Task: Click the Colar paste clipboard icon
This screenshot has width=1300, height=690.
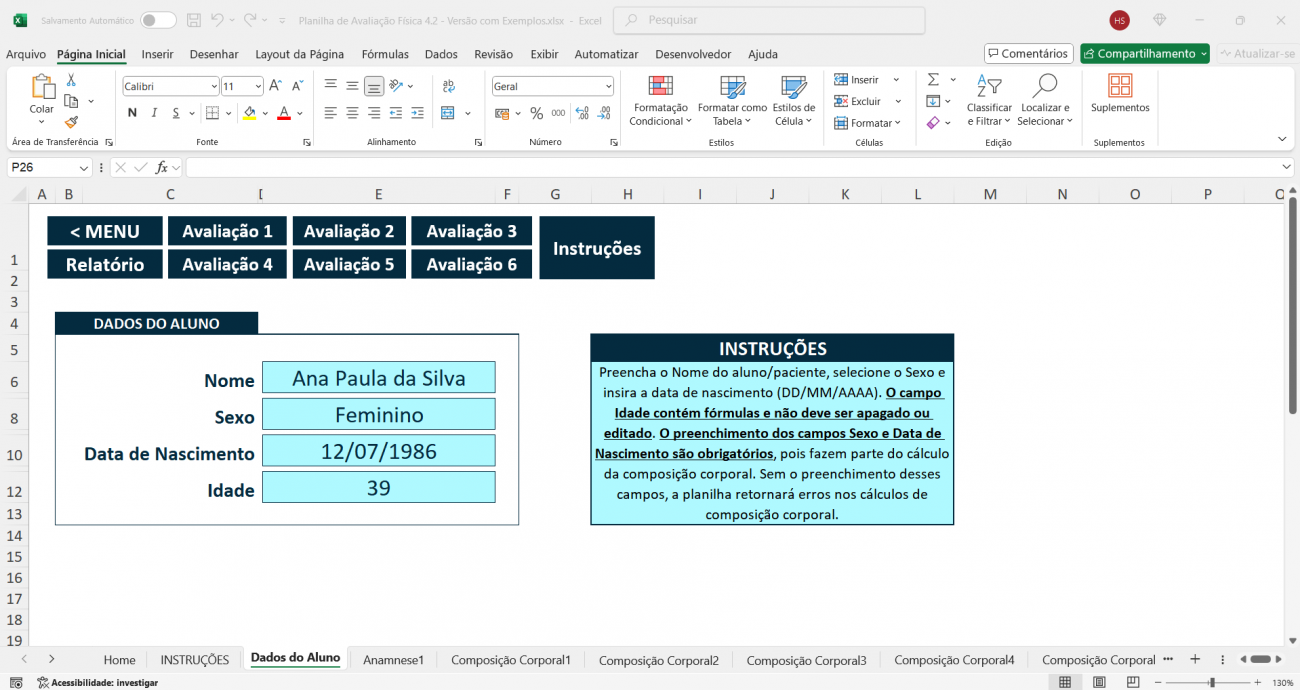Action: click(x=42, y=87)
